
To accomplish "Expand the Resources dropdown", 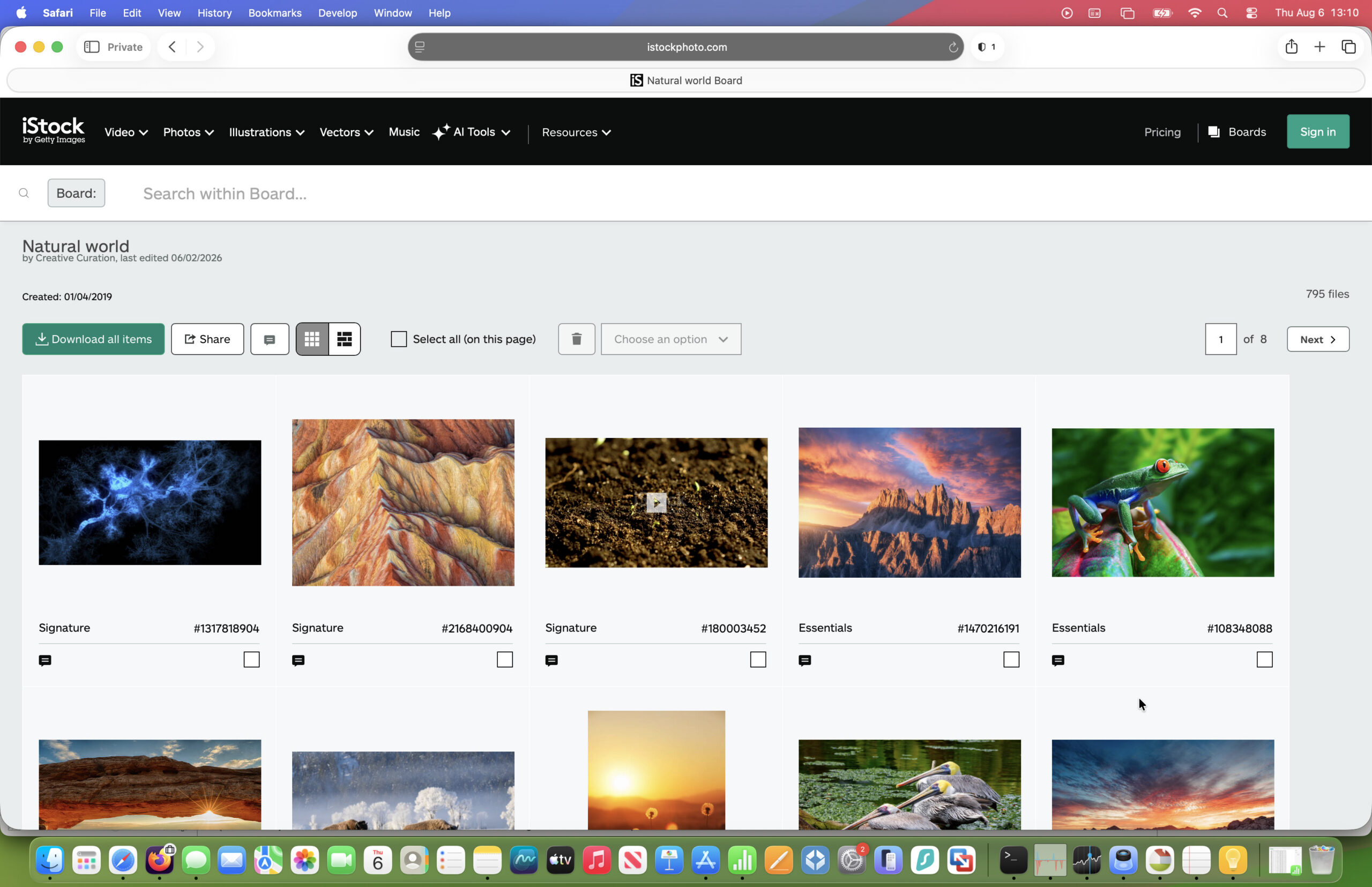I will point(576,132).
